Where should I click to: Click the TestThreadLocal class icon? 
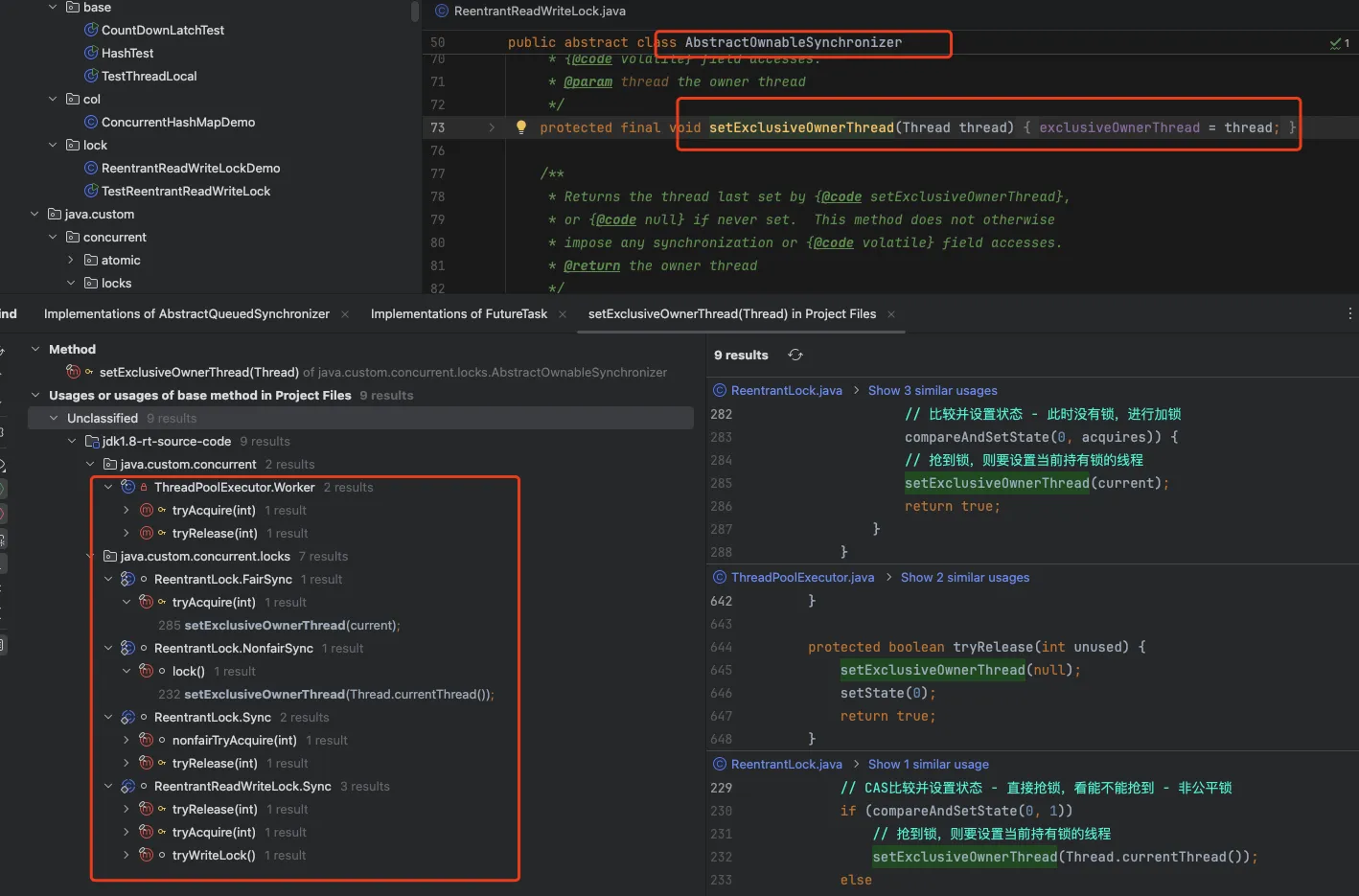[x=91, y=76]
